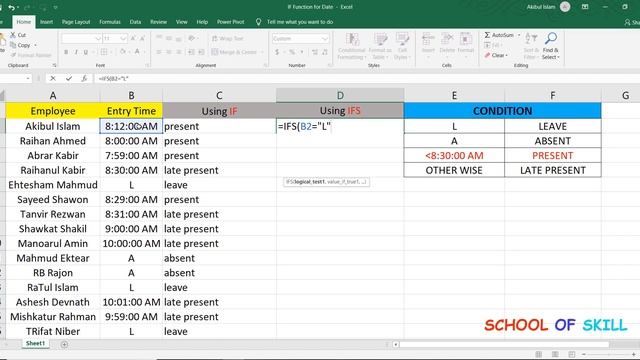Open the Review tab
Screen dimensions: 640x360
coord(158,22)
